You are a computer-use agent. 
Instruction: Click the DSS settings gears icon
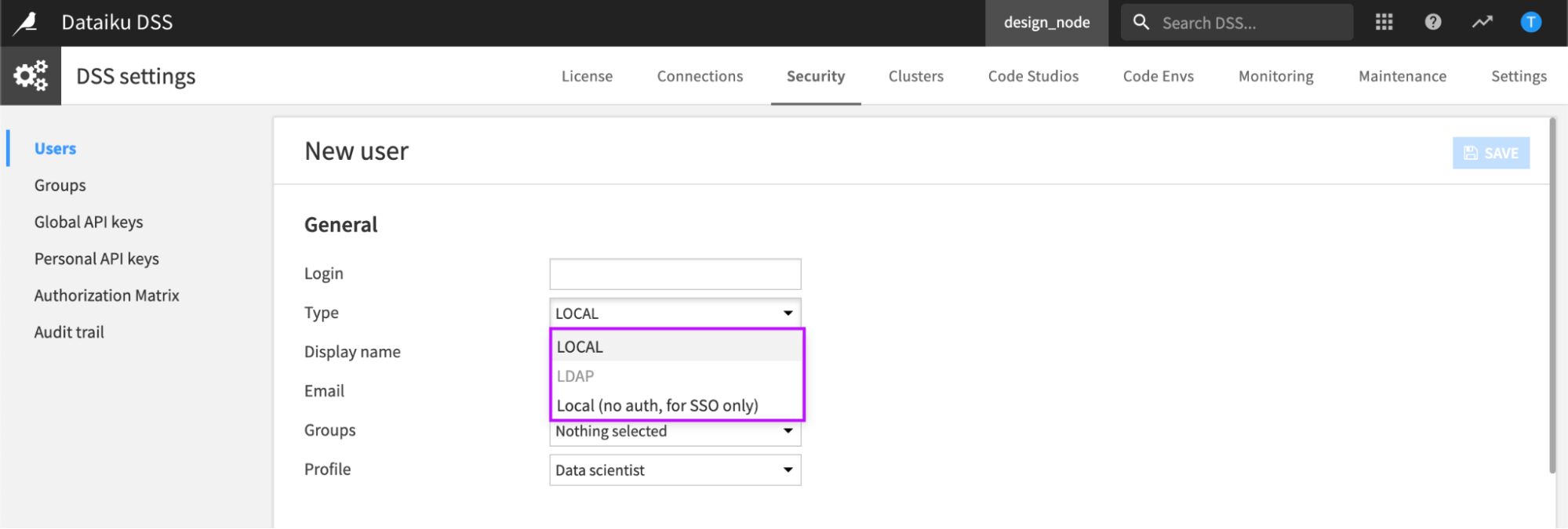[x=31, y=76]
